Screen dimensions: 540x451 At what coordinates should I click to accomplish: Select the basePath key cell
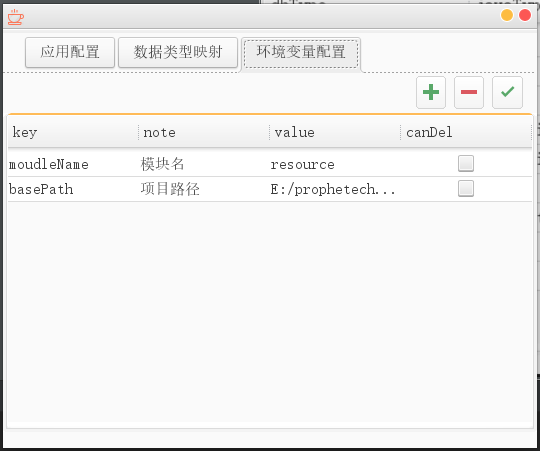tap(73, 189)
